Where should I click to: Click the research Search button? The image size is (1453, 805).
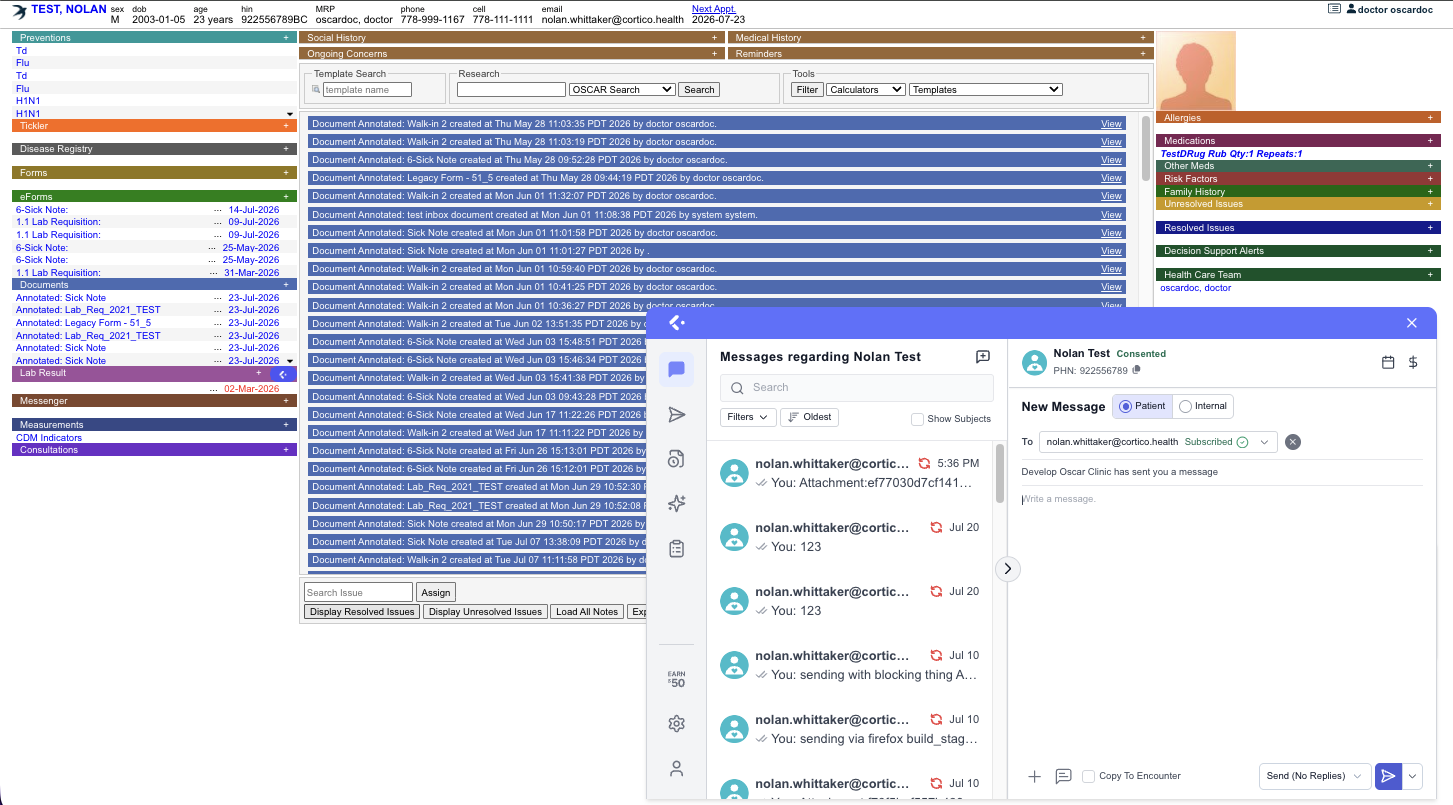coord(699,90)
